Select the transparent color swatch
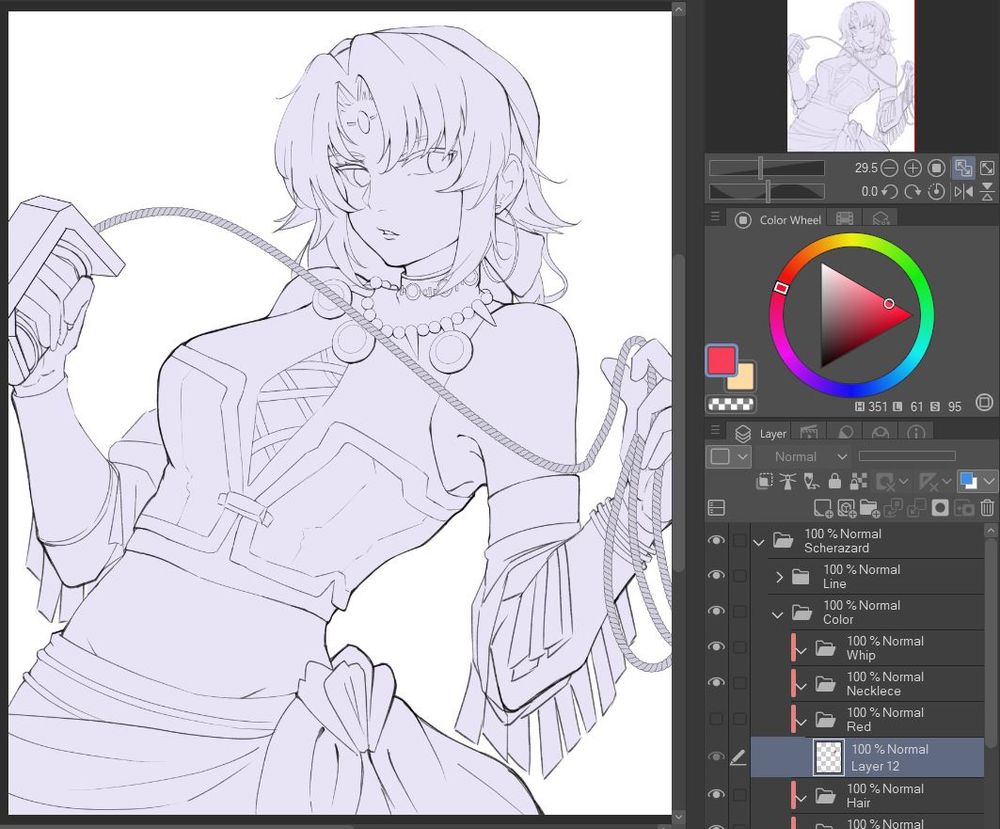 pos(731,404)
